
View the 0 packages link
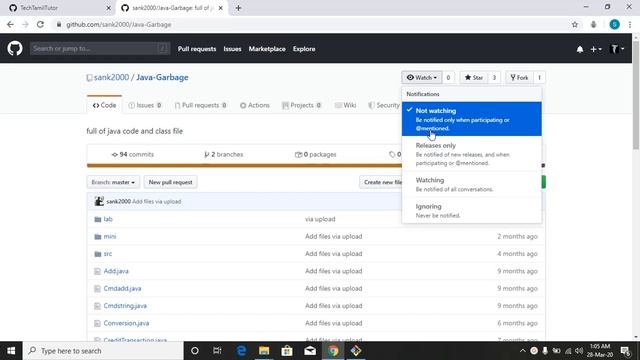[316, 154]
